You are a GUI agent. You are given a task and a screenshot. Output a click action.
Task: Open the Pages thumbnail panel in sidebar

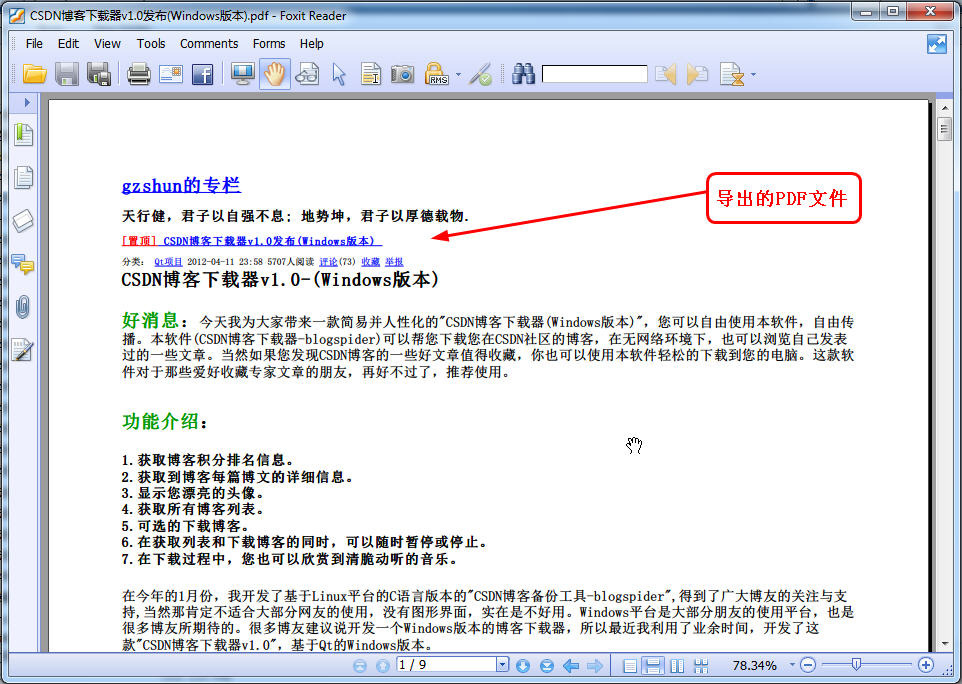click(23, 177)
